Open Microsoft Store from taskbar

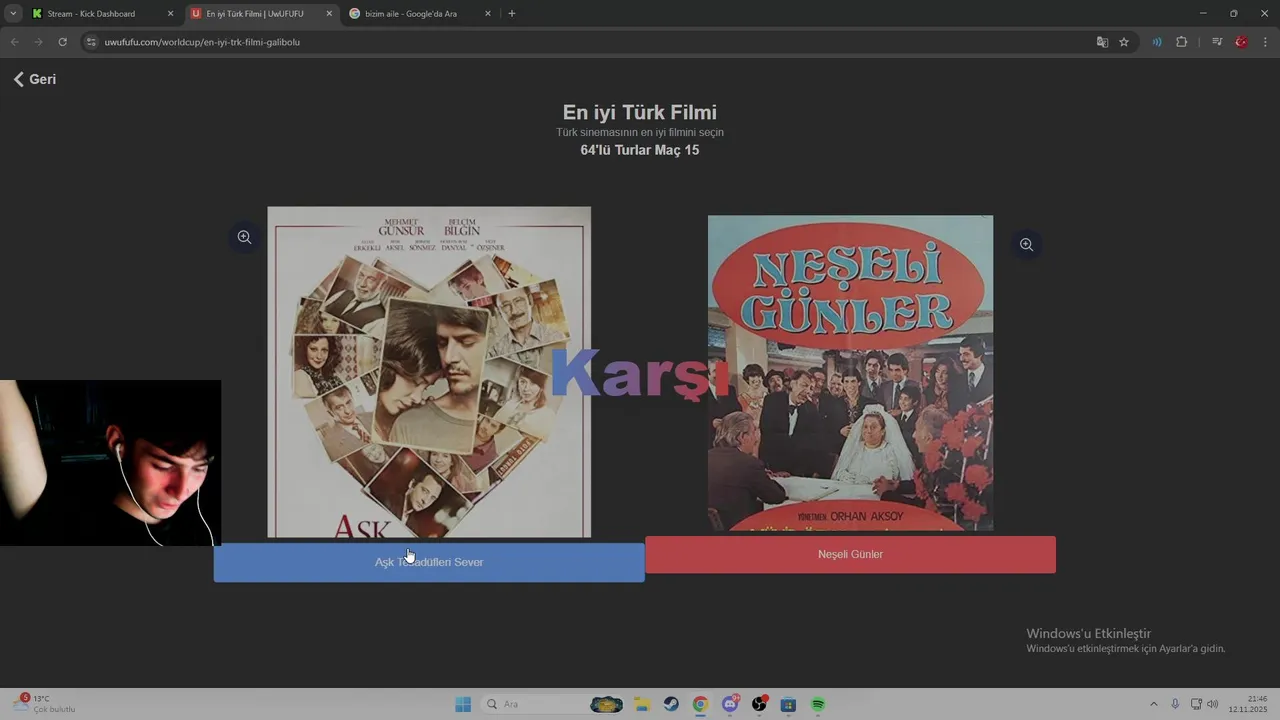(788, 704)
